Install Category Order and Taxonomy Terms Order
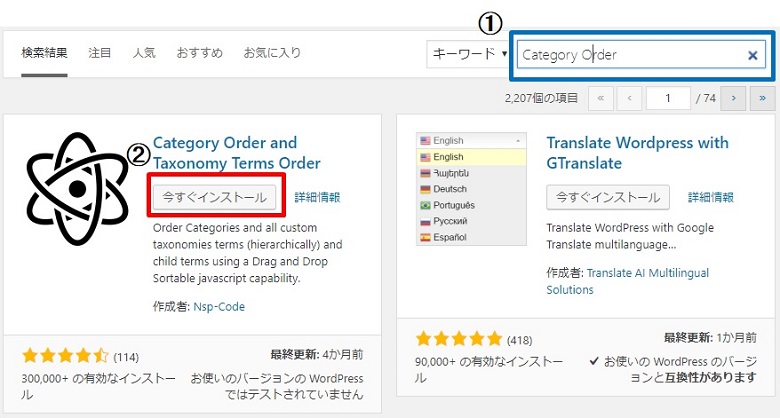This screenshot has width=780, height=418. 215,197
